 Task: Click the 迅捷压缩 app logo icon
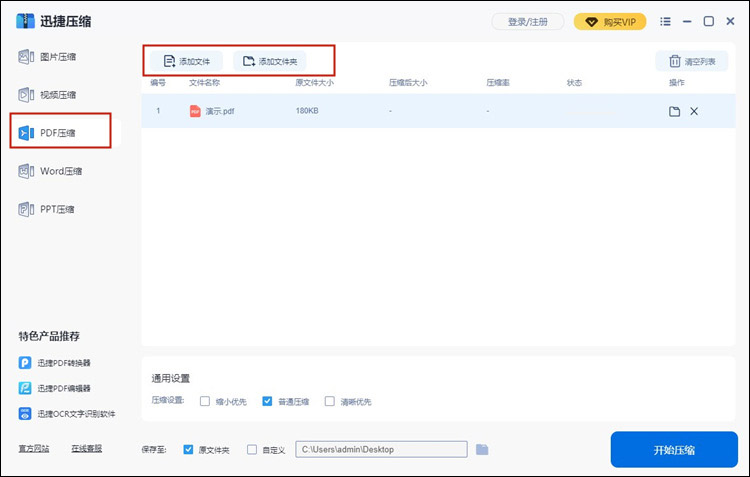coord(25,21)
